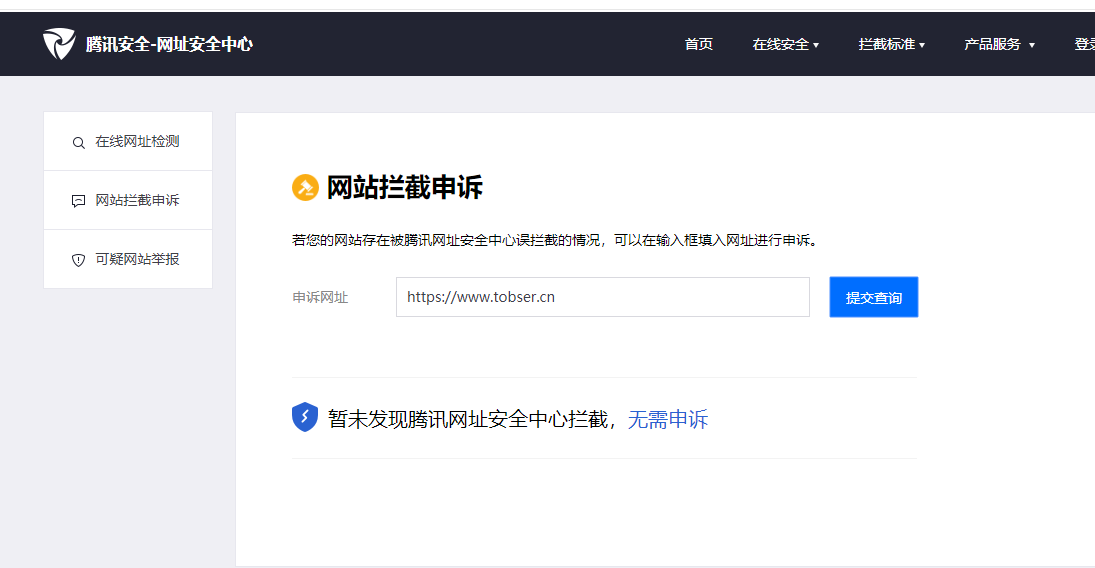Viewport: 1095px width, 568px height.
Task: Click the blue 无需申诉 text
Action: pyautogui.click(x=668, y=419)
